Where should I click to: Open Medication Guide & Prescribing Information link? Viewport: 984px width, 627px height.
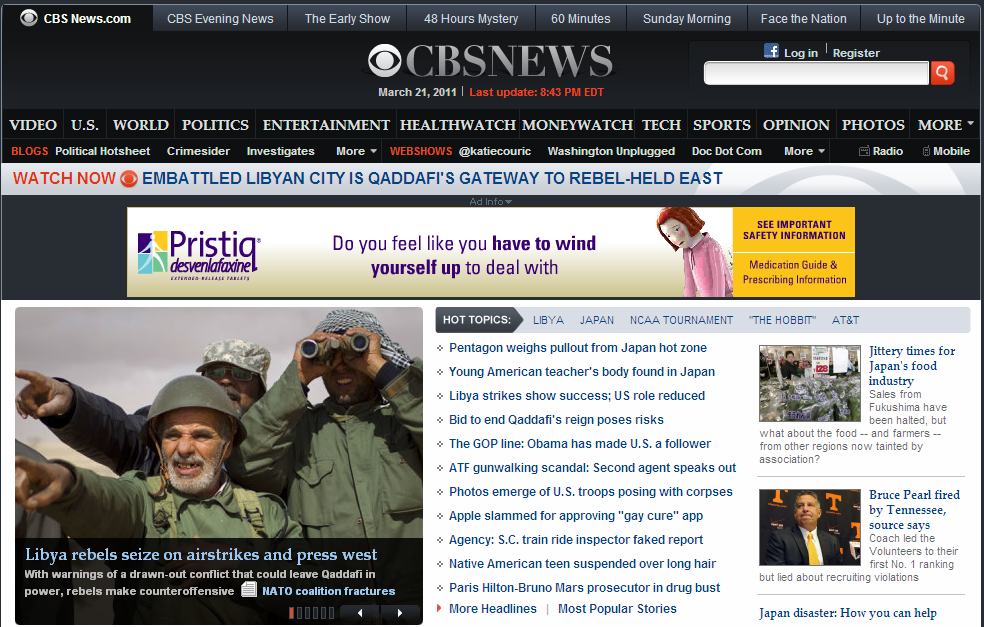794,272
